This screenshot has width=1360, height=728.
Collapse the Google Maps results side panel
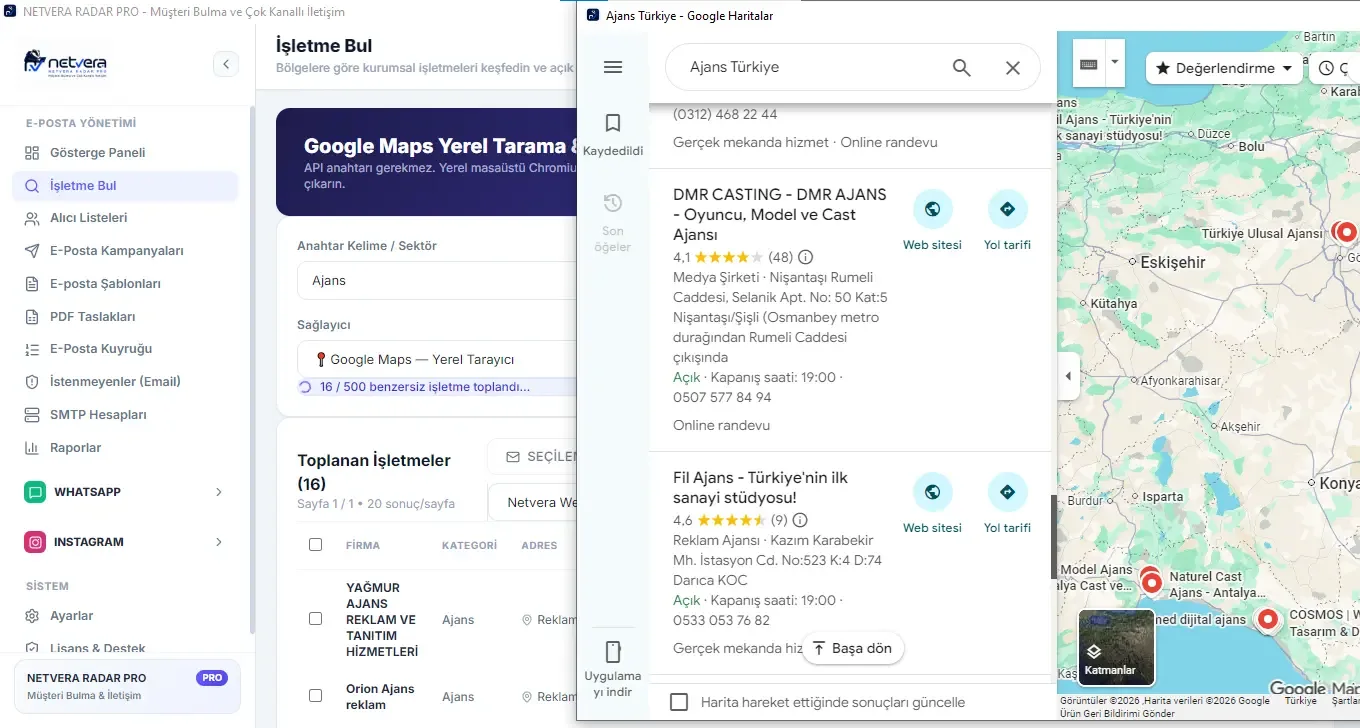[1068, 377]
